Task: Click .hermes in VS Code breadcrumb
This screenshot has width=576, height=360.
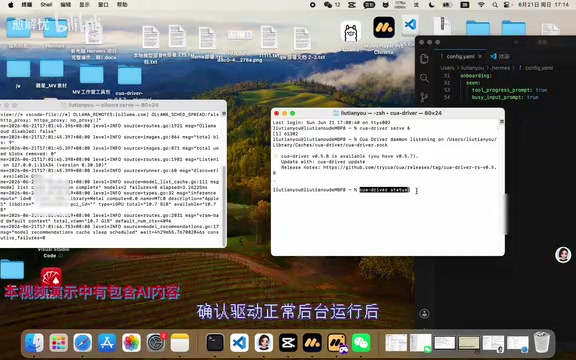Action: pyautogui.click(x=500, y=68)
